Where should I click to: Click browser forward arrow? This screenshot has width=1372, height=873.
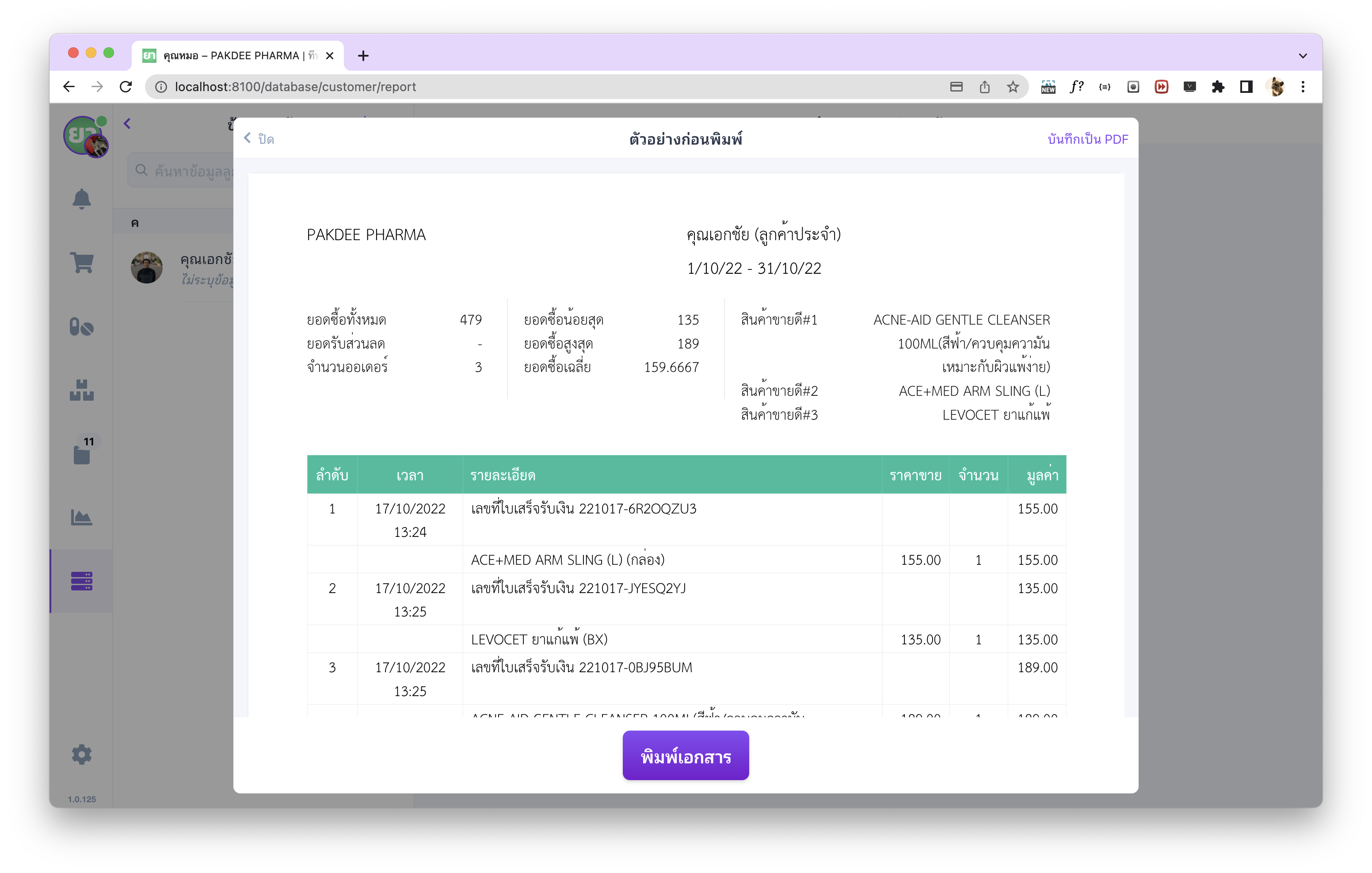pyautogui.click(x=97, y=87)
